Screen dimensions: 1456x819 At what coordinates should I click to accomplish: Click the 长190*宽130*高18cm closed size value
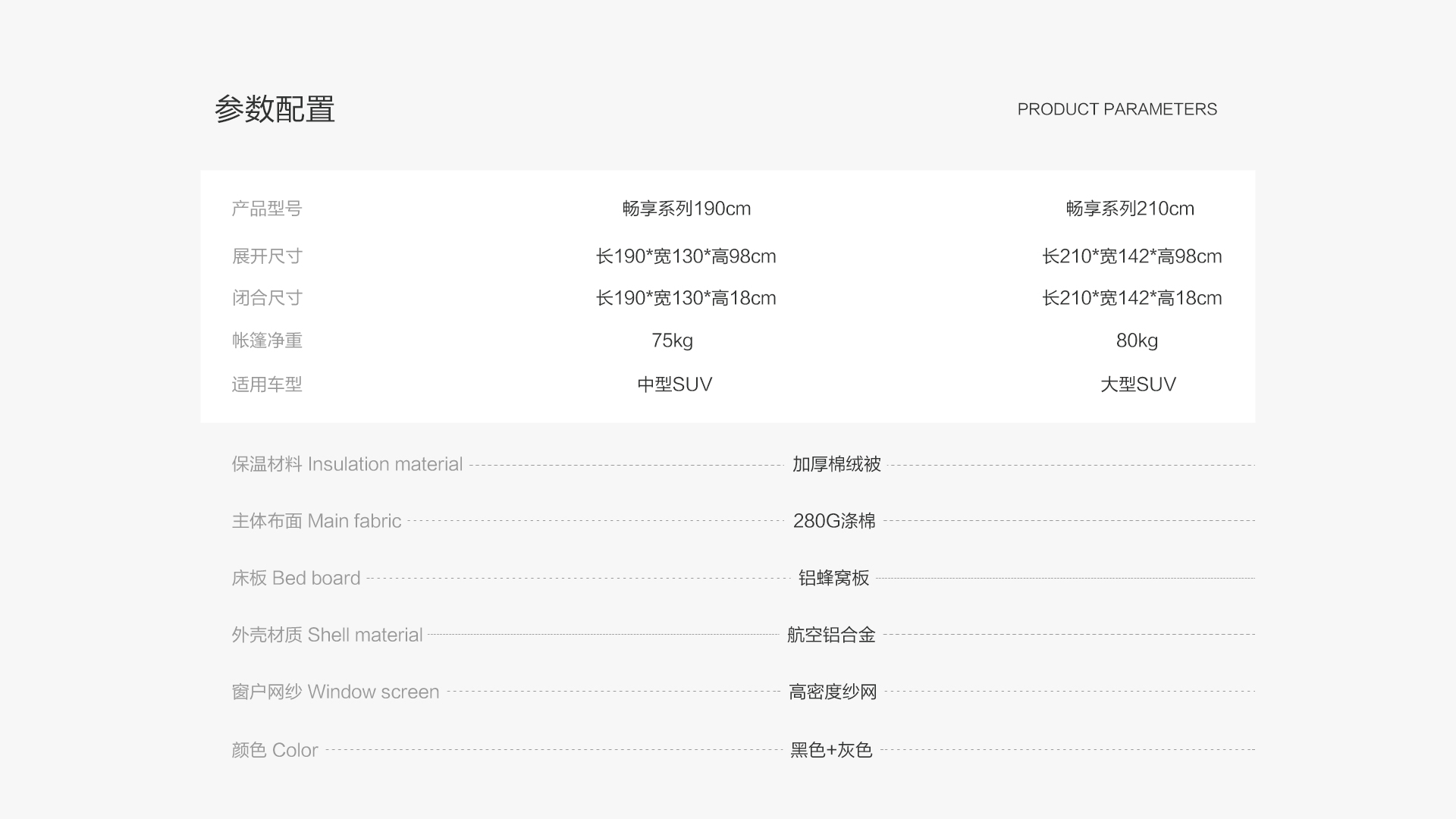click(x=686, y=298)
